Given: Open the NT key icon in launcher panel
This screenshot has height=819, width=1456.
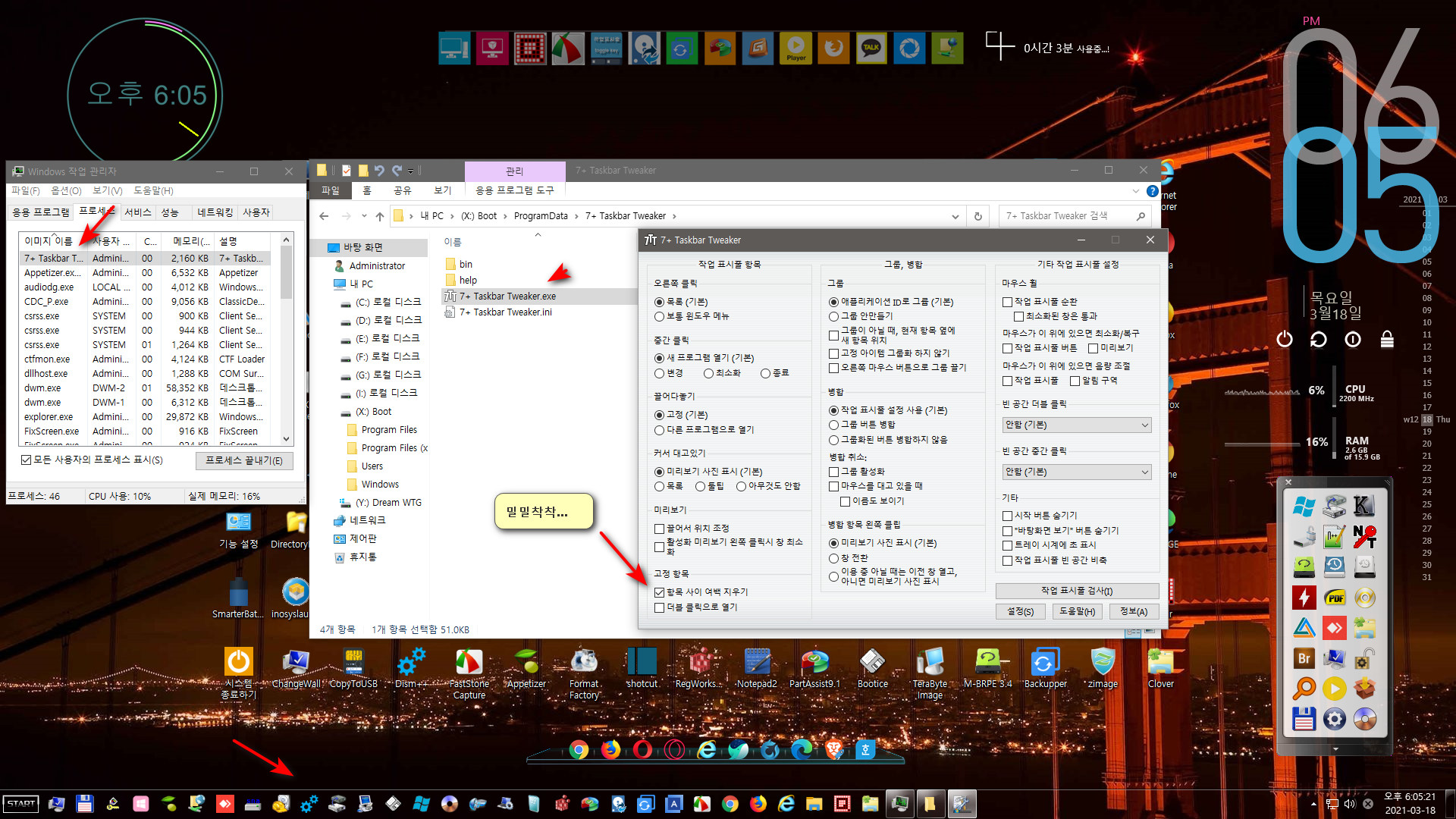Looking at the screenshot, I should click(x=1365, y=537).
